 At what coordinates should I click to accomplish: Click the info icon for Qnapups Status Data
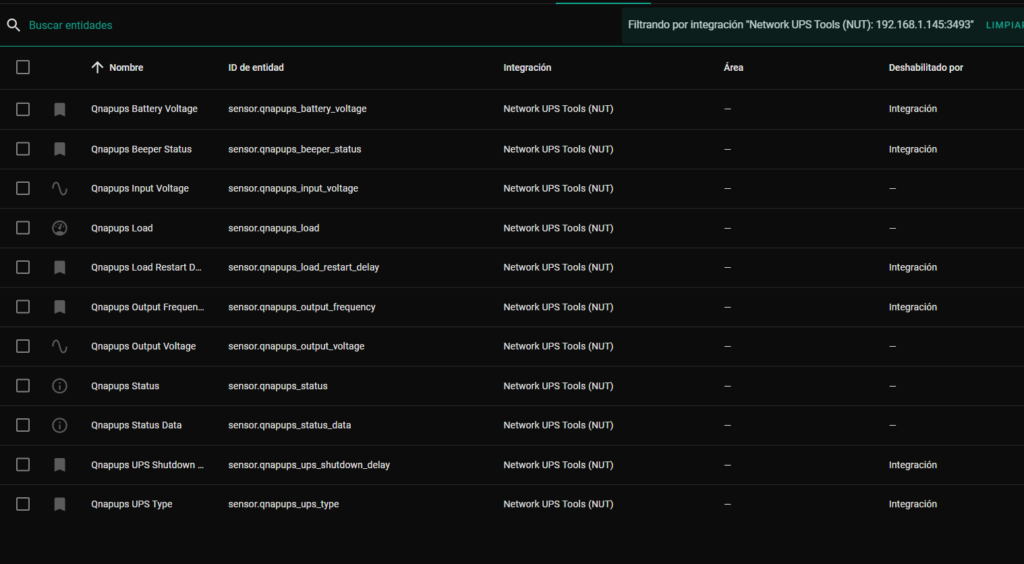click(x=60, y=425)
